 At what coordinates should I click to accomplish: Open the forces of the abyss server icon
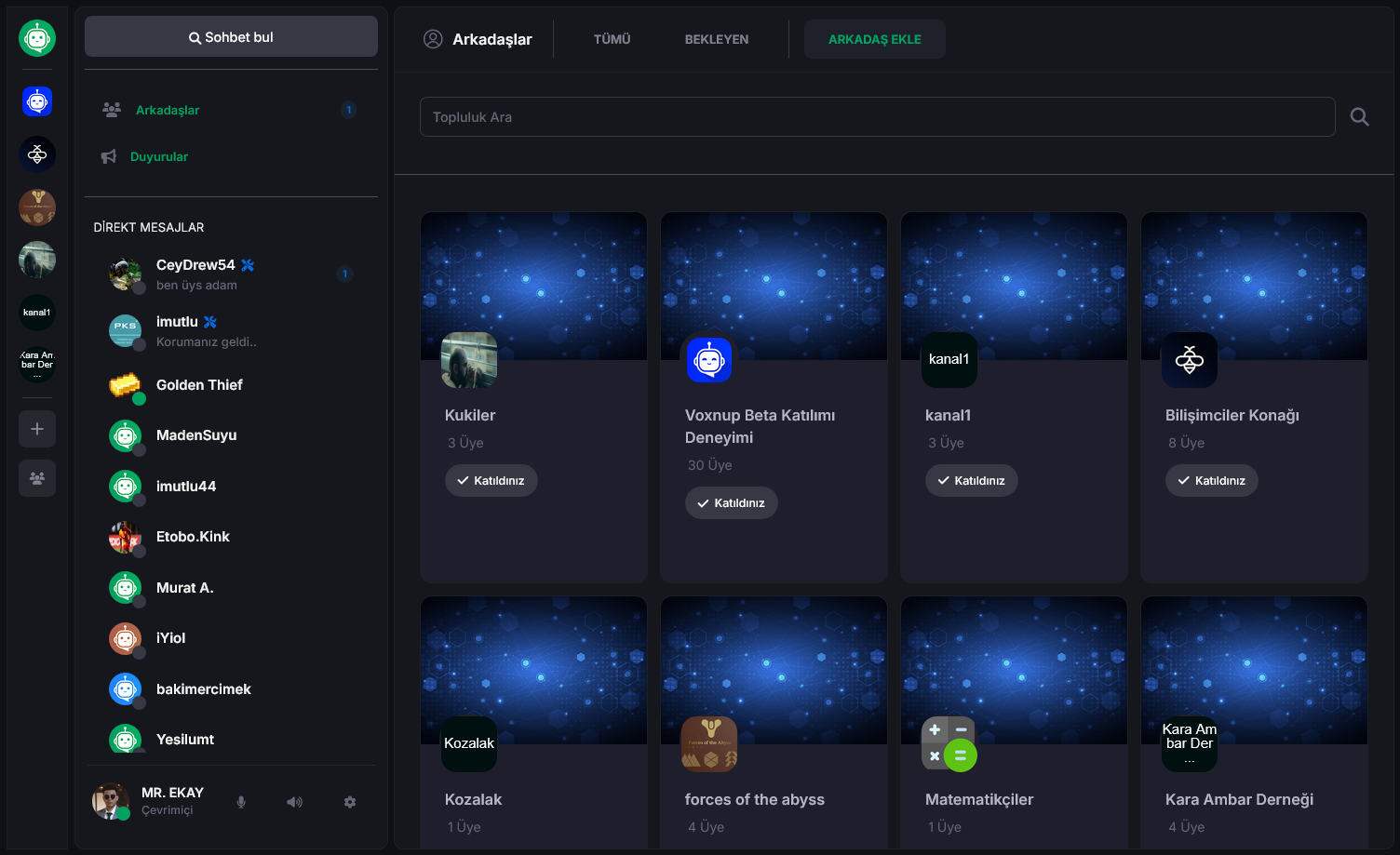pyautogui.click(x=37, y=207)
